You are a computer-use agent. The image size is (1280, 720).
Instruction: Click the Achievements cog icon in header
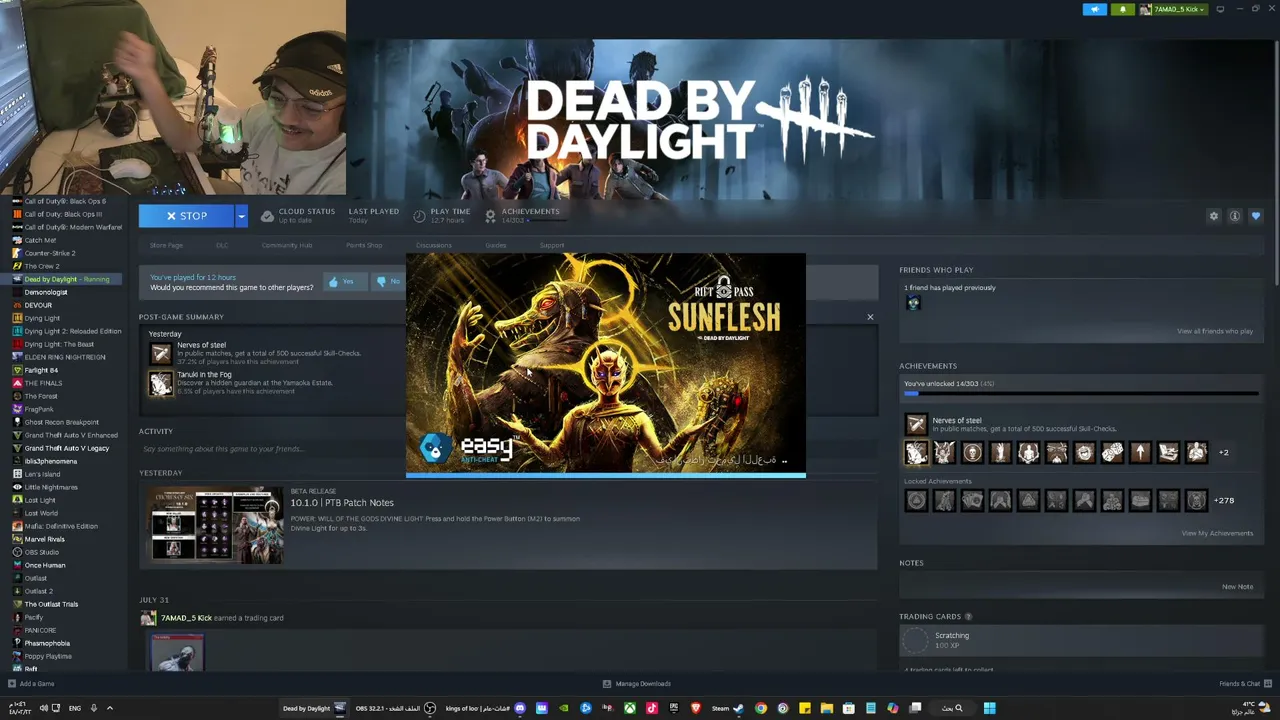[x=490, y=216]
